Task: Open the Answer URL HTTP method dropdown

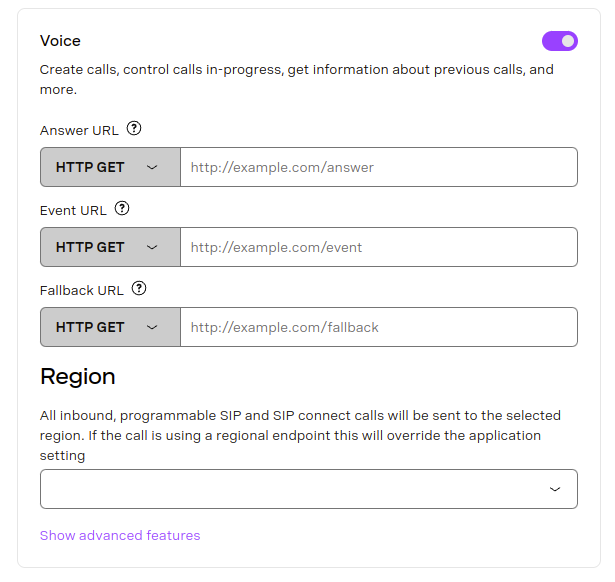Action: click(x=110, y=167)
